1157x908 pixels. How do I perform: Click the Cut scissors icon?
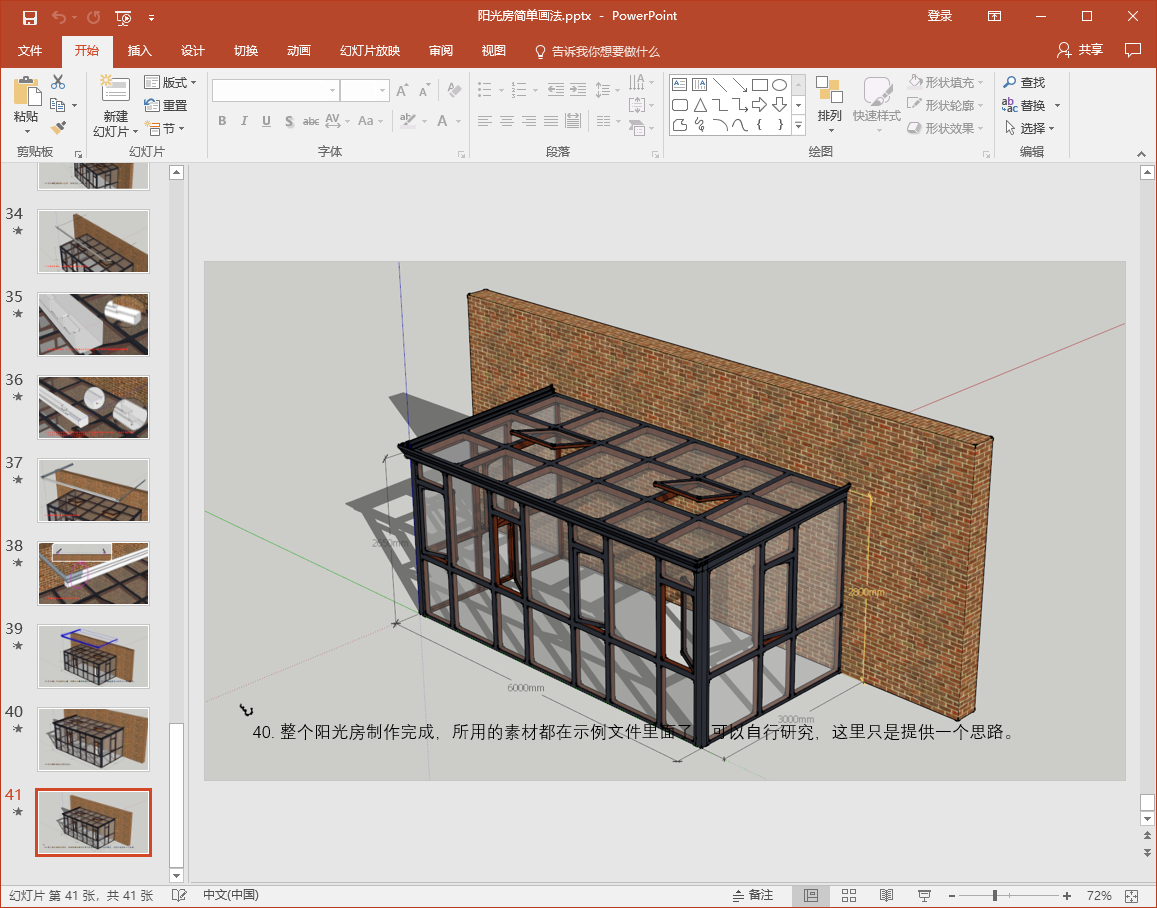[58, 82]
